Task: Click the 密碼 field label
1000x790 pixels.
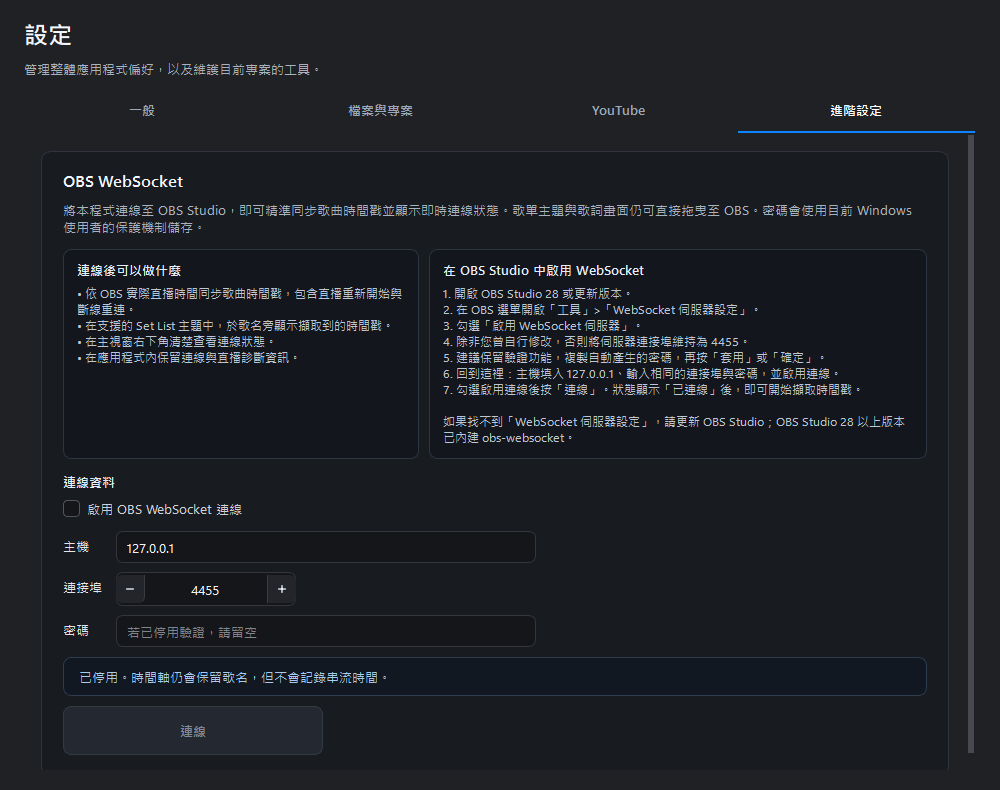Action: click(76, 631)
